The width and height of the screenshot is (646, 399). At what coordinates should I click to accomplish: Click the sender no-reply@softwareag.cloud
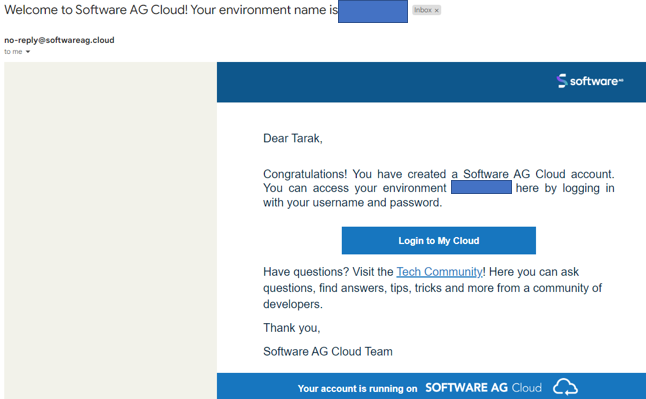[59, 40]
